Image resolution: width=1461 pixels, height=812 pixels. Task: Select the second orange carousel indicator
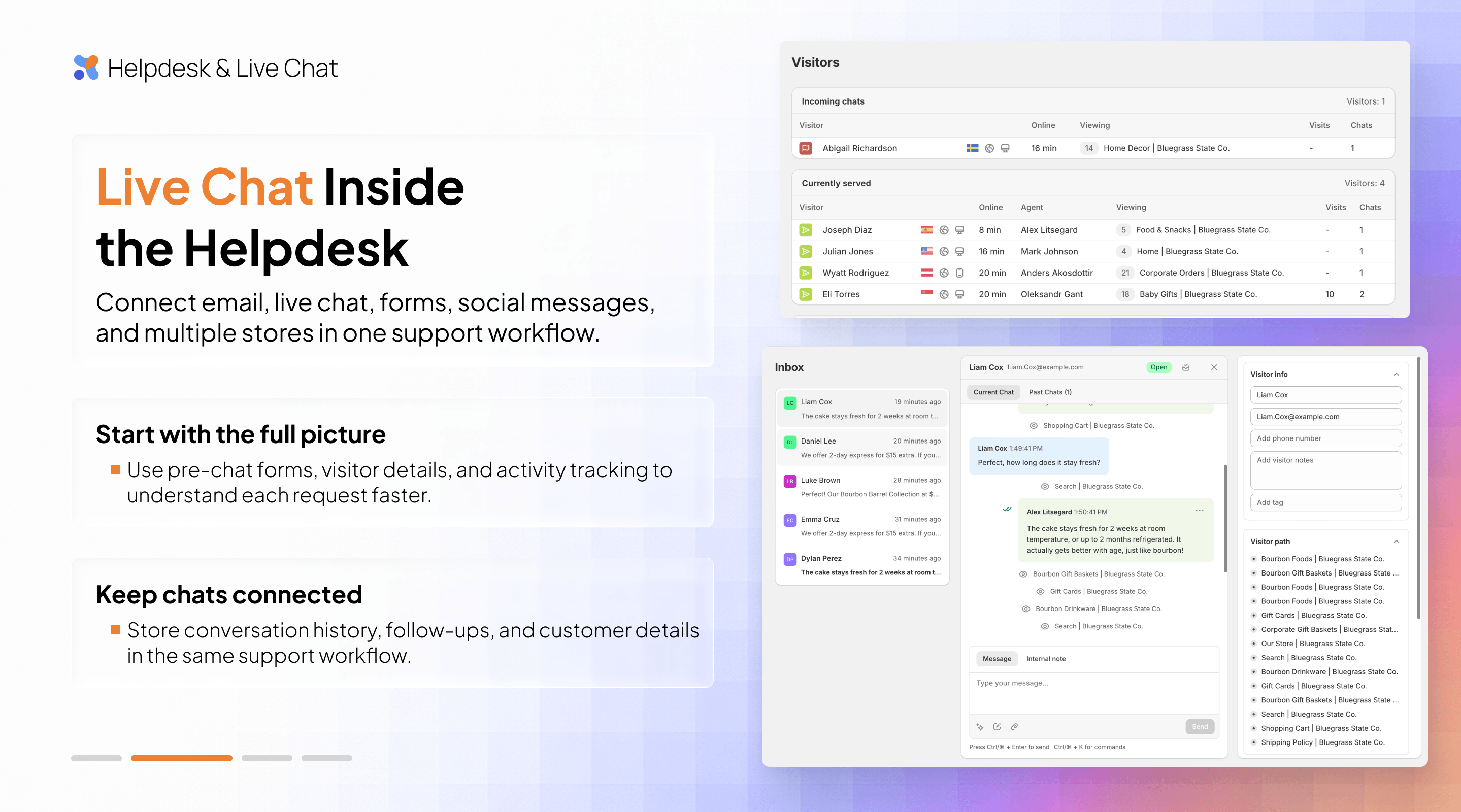[x=182, y=758]
